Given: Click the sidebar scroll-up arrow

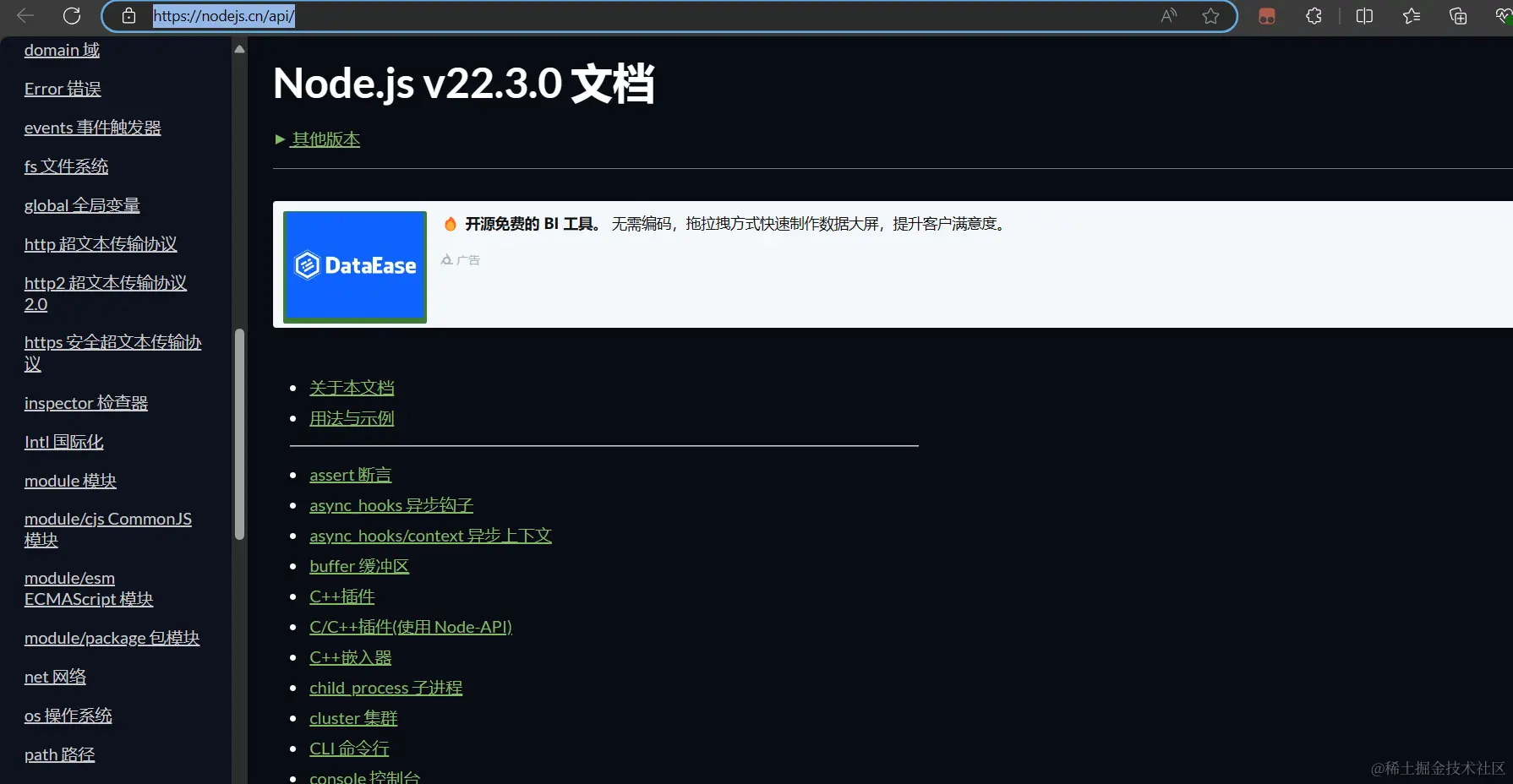Looking at the screenshot, I should point(239,49).
